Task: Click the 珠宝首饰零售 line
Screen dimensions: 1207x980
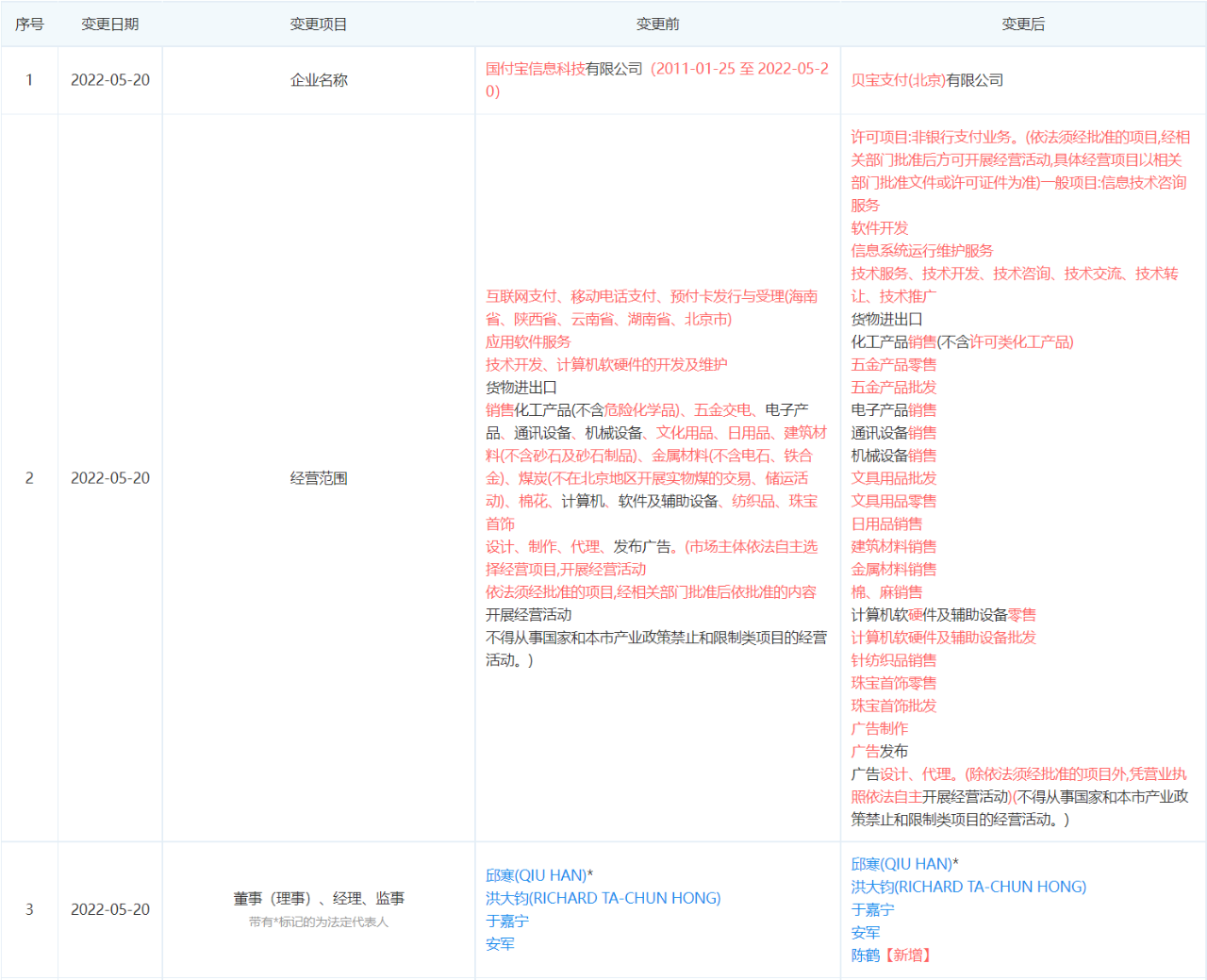Action: coord(893,682)
